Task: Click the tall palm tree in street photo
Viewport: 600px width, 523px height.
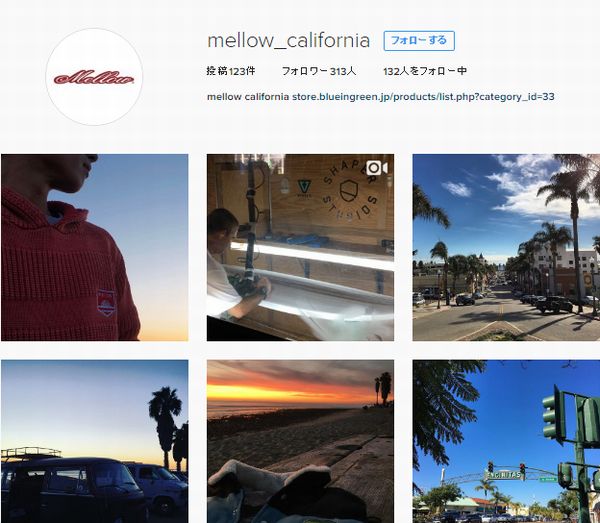Action: point(571,233)
